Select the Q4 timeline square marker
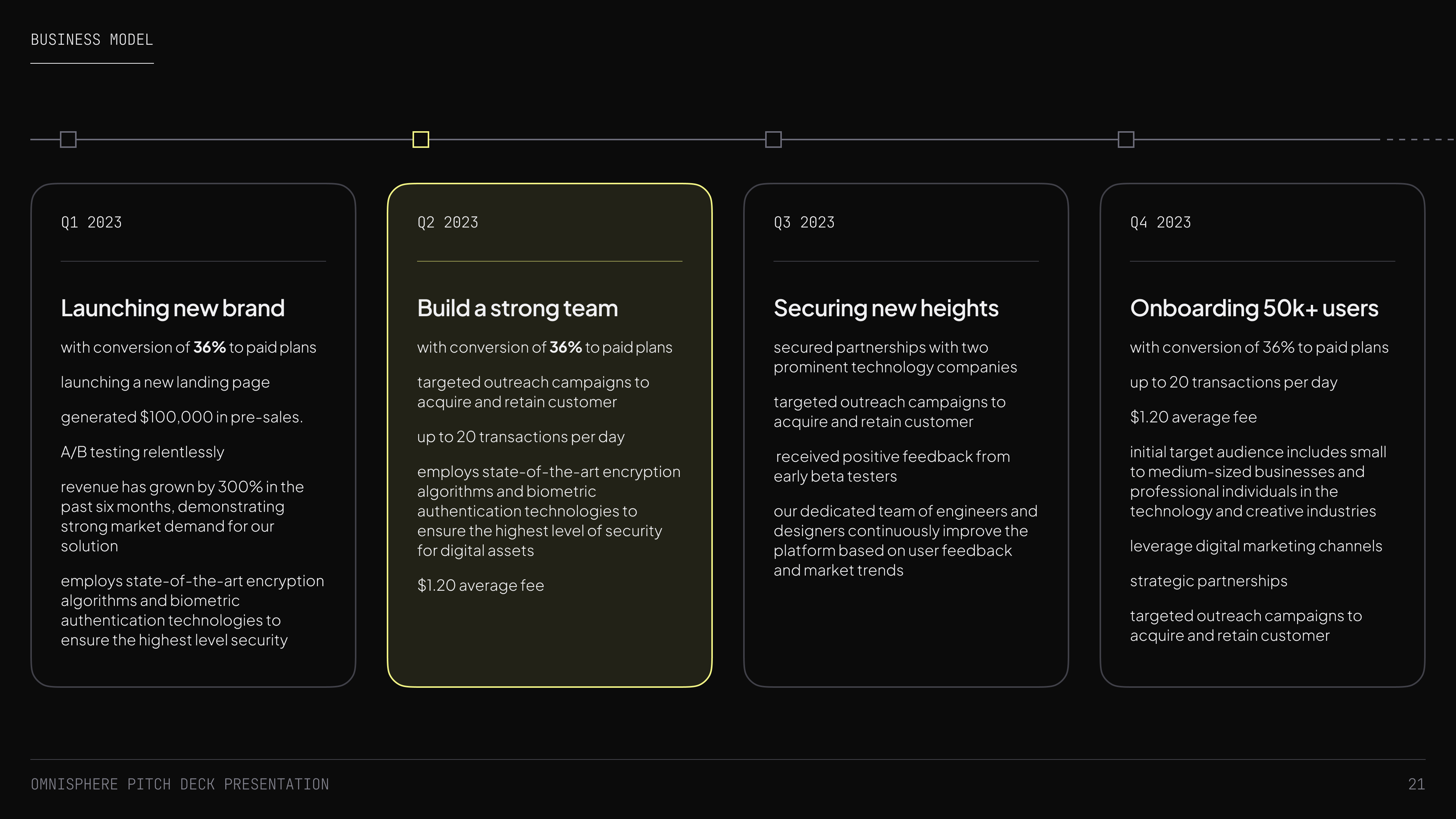This screenshot has width=1456, height=819. 1126,139
